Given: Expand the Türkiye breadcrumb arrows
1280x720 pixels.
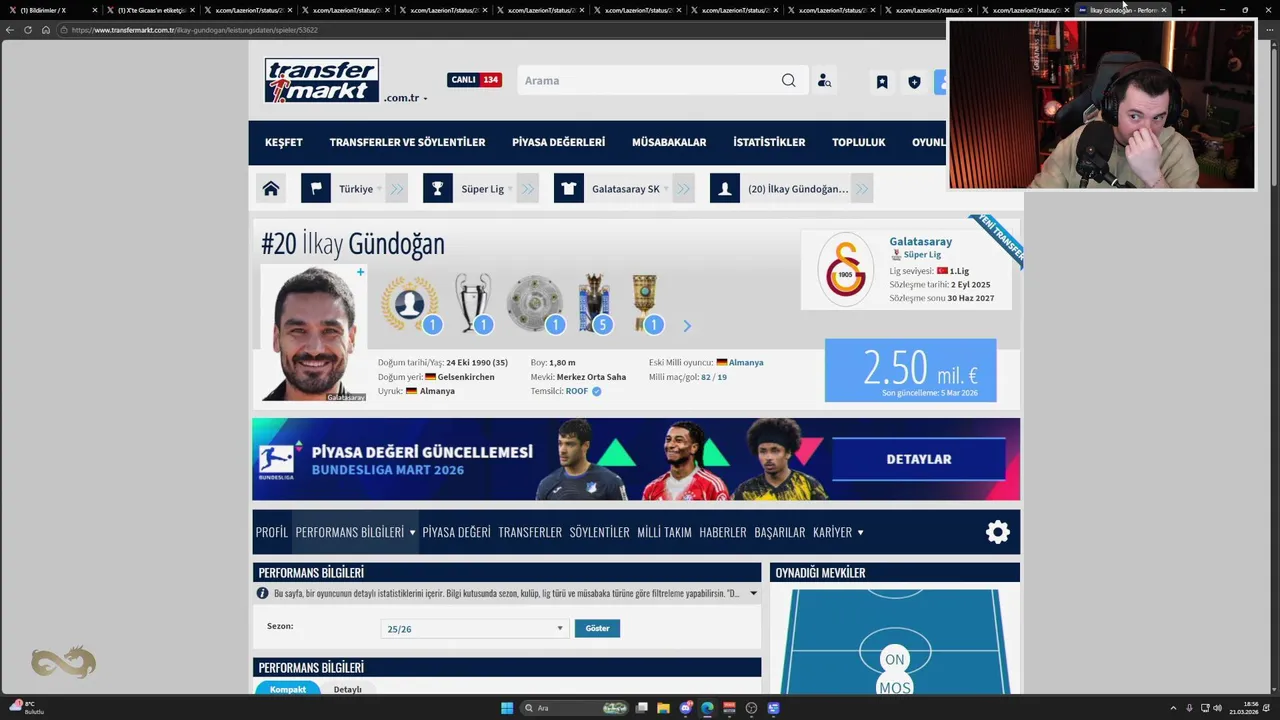Looking at the screenshot, I should (x=397, y=188).
